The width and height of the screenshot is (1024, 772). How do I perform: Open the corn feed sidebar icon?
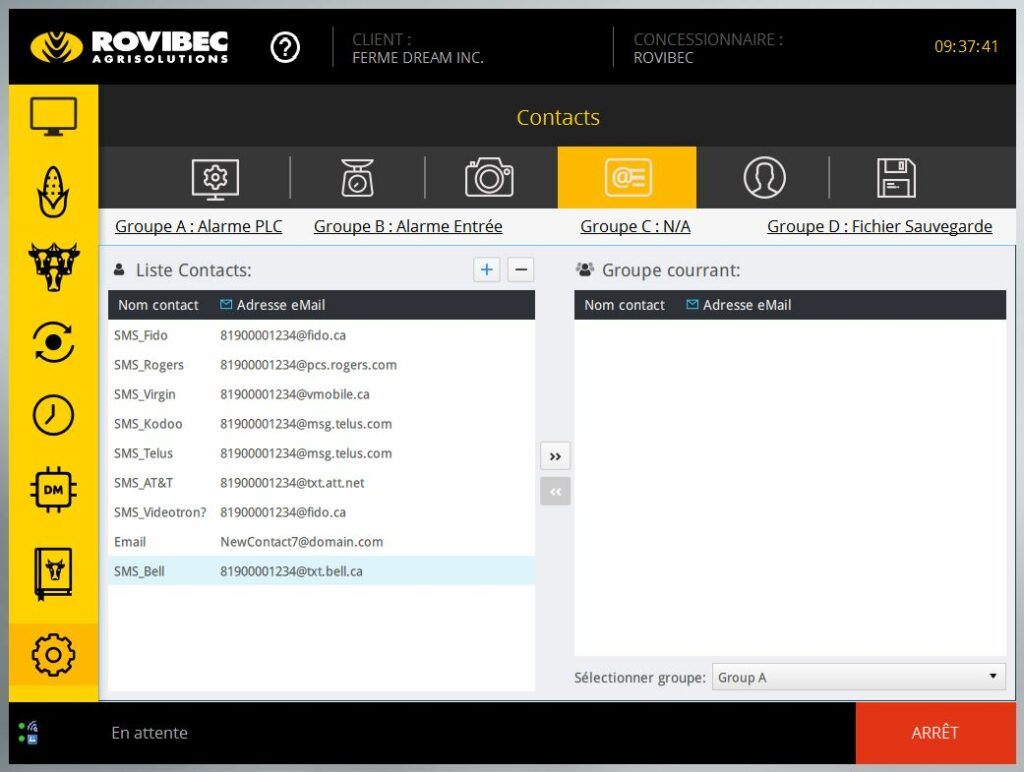pos(54,191)
